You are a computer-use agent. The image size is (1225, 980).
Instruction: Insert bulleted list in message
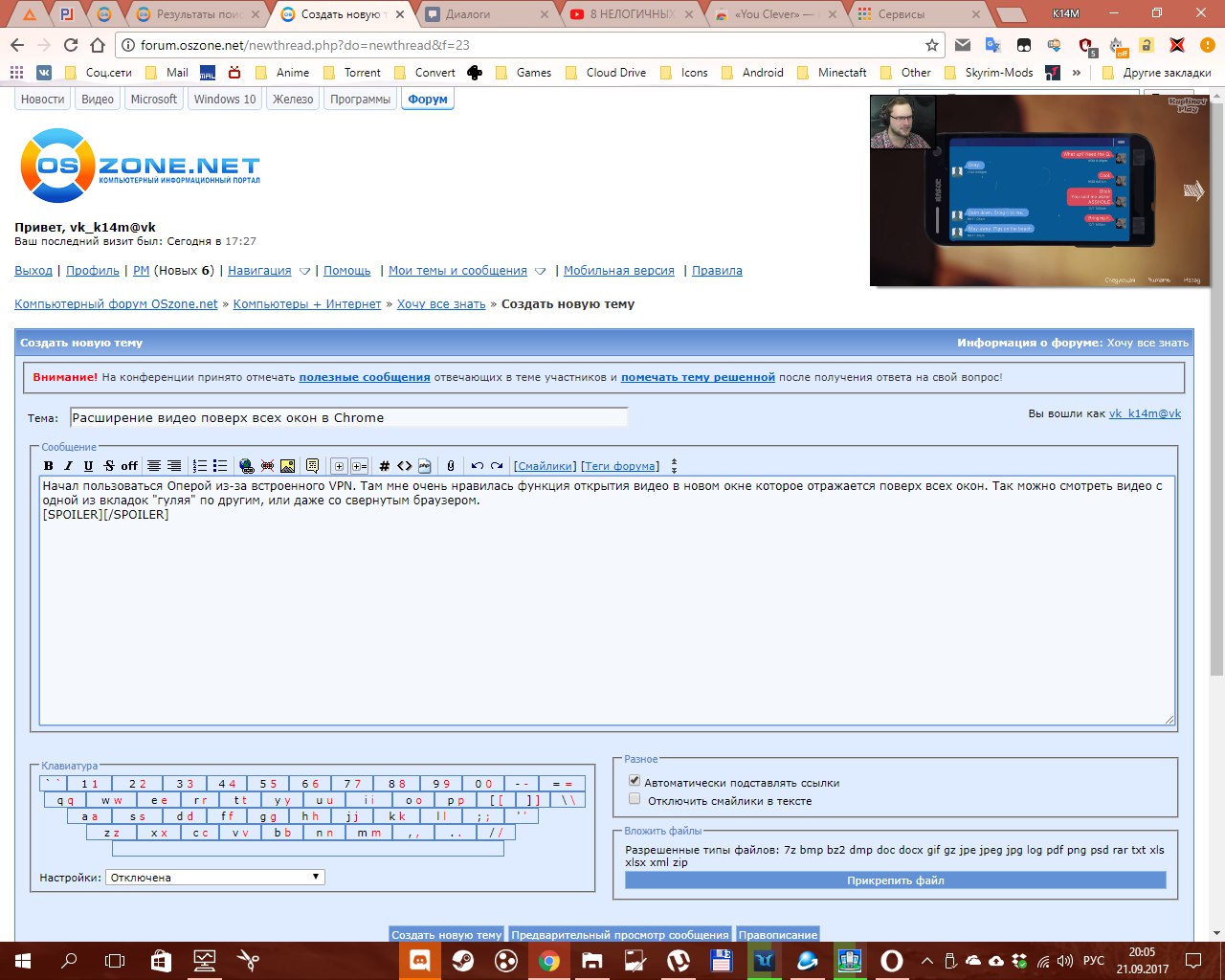220,466
